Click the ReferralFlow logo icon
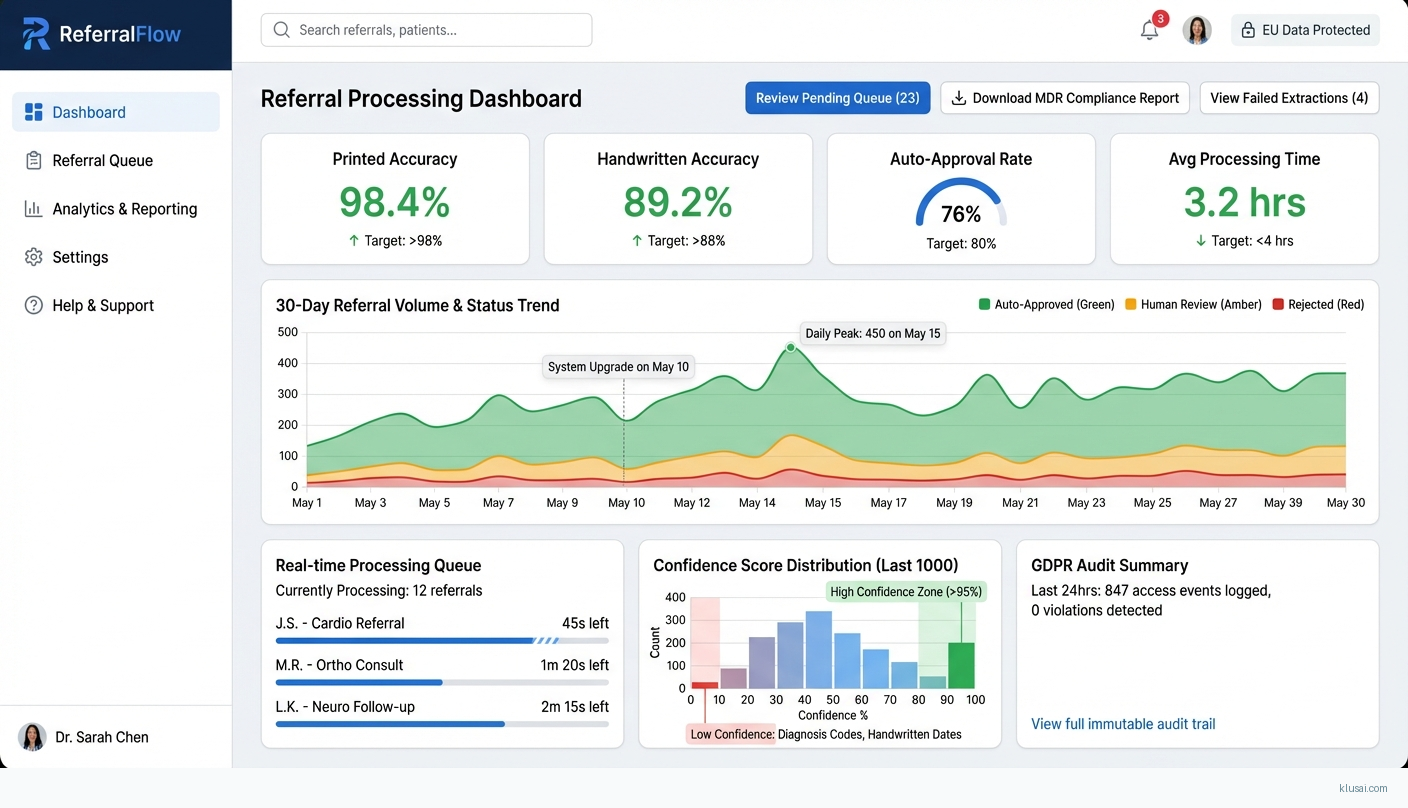 click(x=36, y=33)
